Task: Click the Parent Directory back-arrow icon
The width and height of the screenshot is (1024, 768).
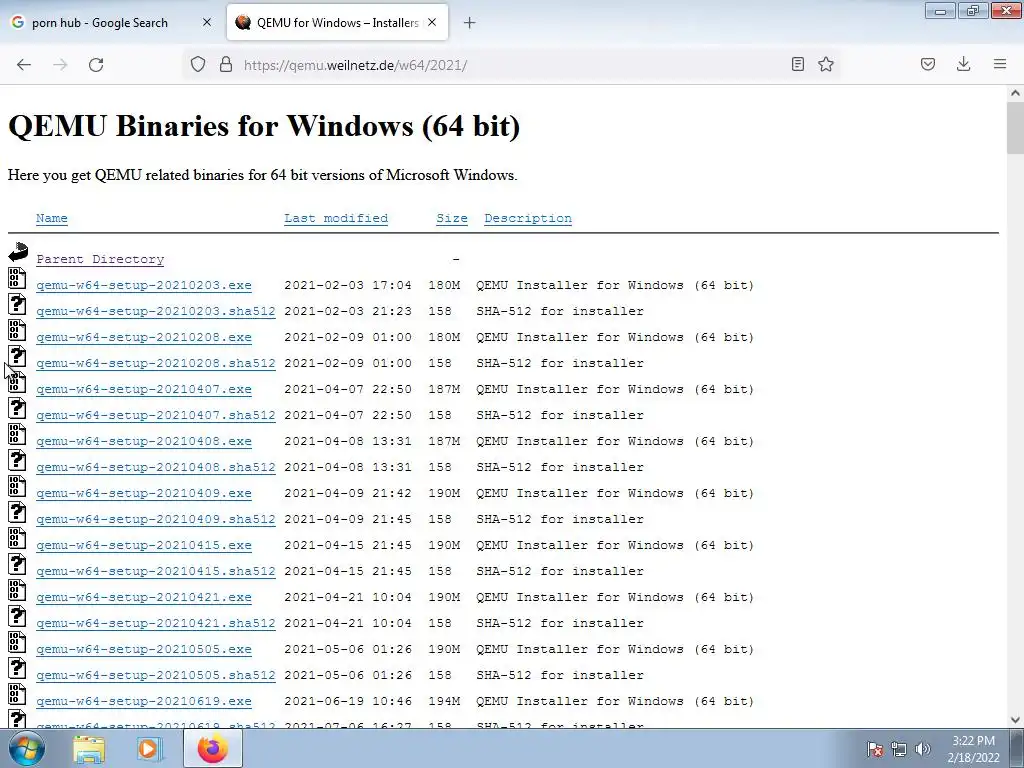Action: click(18, 251)
